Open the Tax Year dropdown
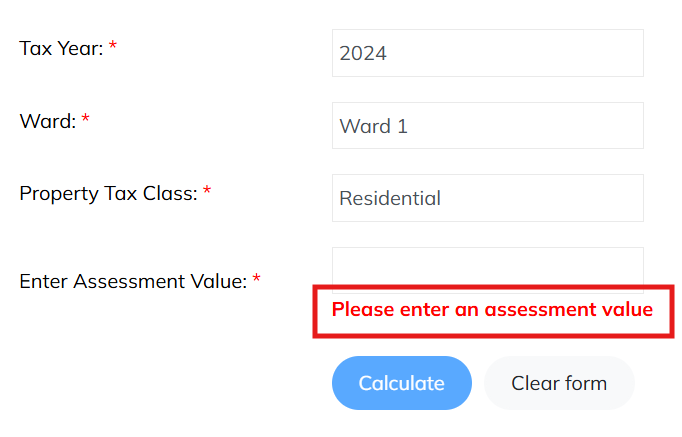 487,53
